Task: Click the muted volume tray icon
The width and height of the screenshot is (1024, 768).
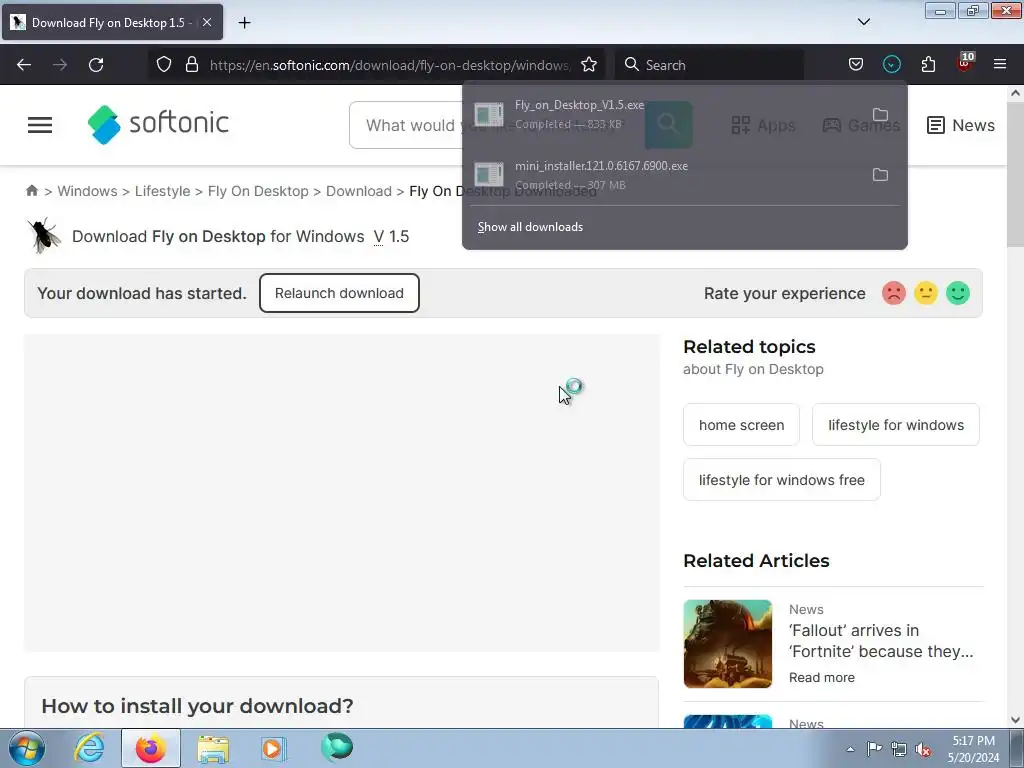Action: click(x=923, y=749)
